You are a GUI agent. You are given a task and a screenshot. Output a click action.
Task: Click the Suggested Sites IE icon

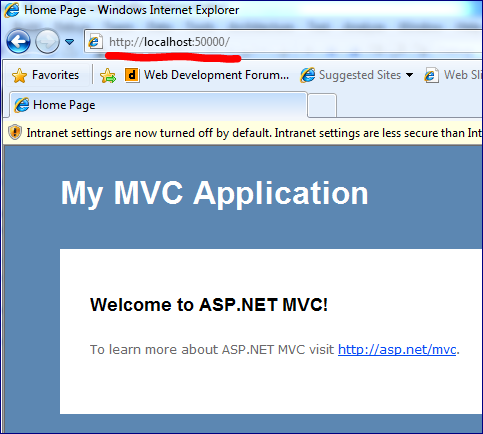tap(307, 75)
